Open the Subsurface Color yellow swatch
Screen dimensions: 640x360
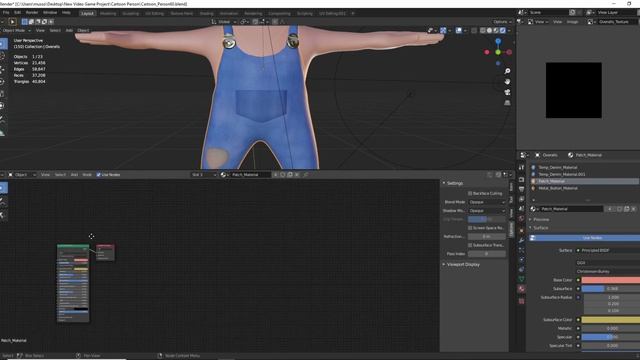coord(611,320)
